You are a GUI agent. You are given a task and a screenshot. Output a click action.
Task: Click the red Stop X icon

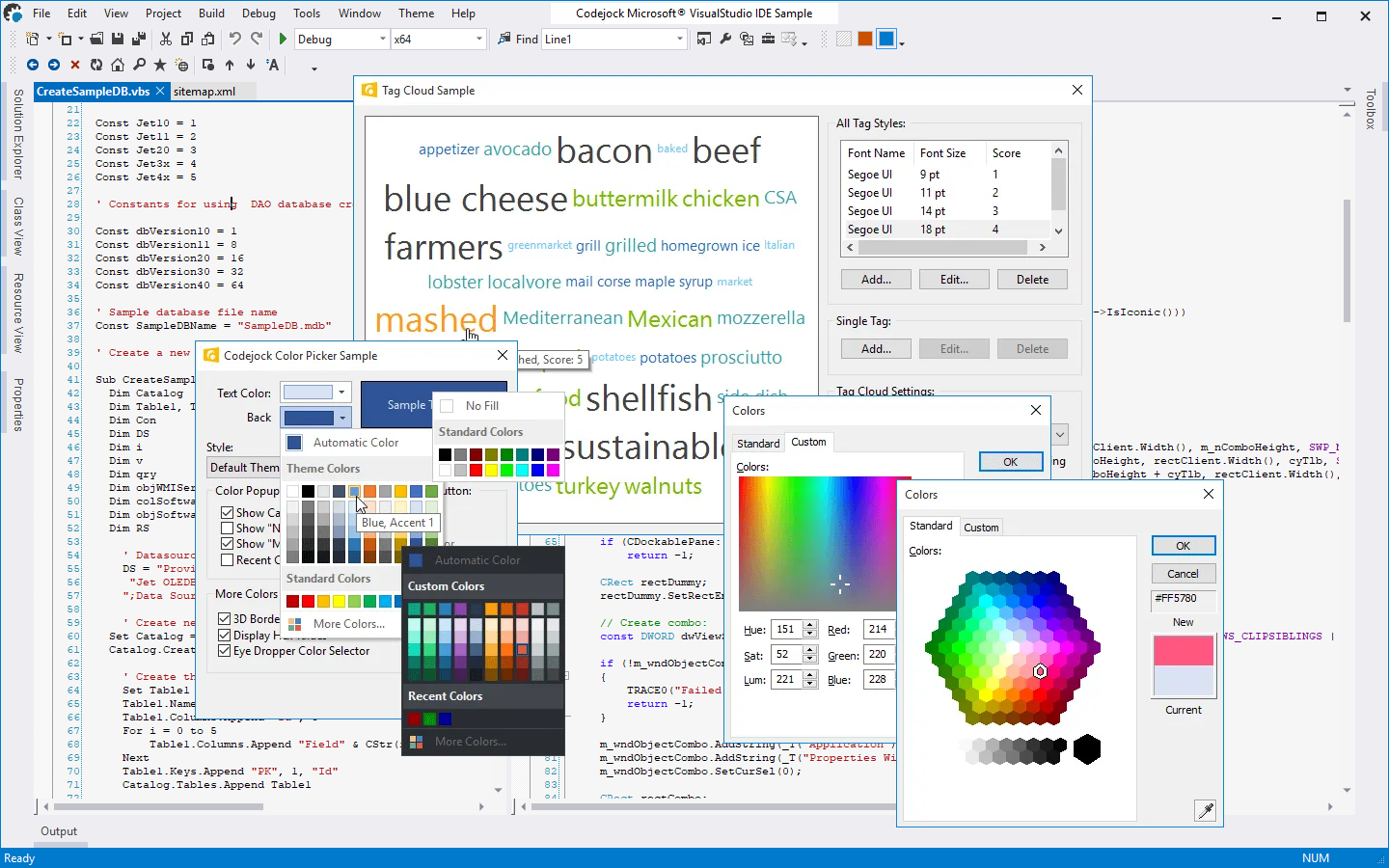click(x=75, y=65)
